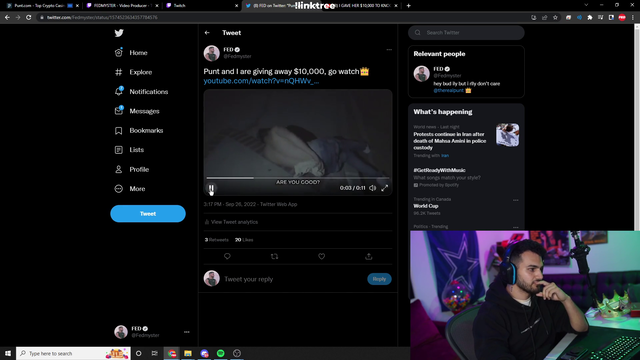This screenshot has height=360, width=640.
Task: Open Windows Start menu
Action: click(x=8, y=353)
